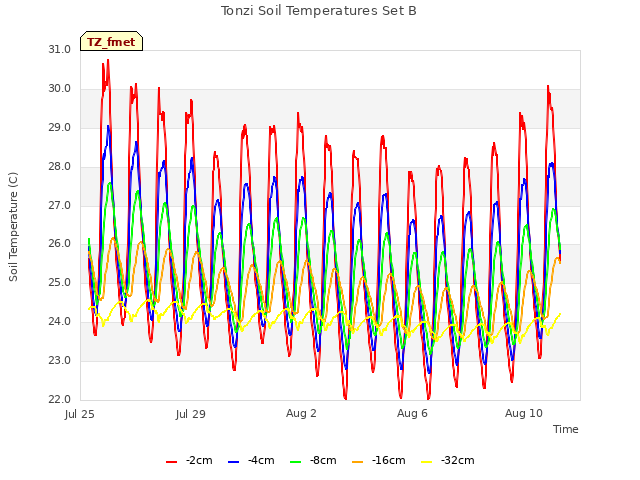Click the Aug 10 x-axis tick label

tap(524, 413)
